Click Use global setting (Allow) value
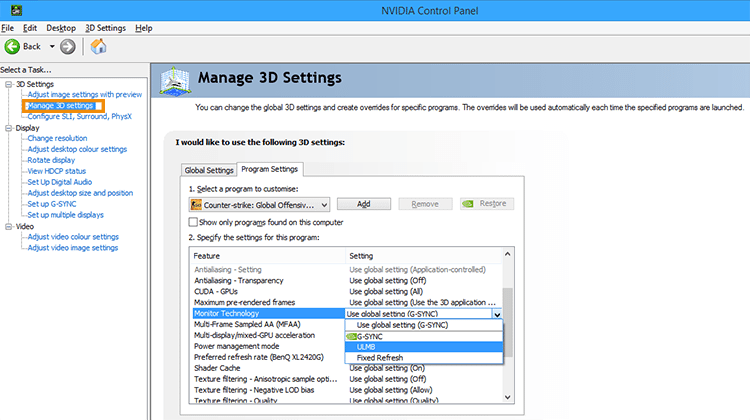Viewport: 750px width, 420px height. coord(391,390)
